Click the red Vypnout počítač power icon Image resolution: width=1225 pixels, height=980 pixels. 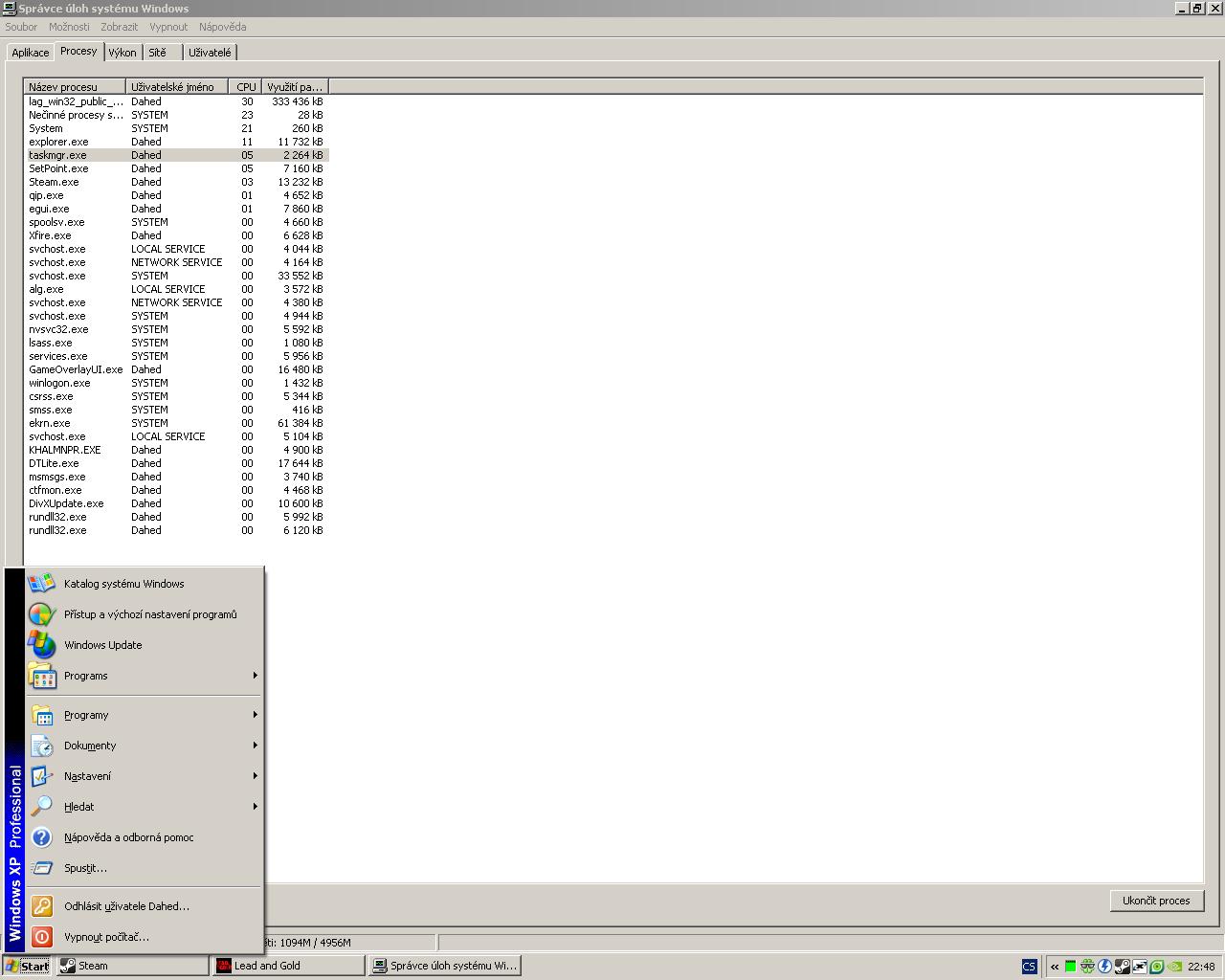point(41,937)
